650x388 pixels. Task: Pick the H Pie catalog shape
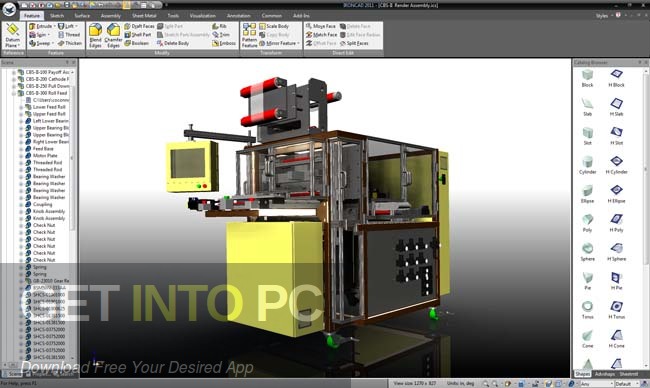(x=616, y=281)
